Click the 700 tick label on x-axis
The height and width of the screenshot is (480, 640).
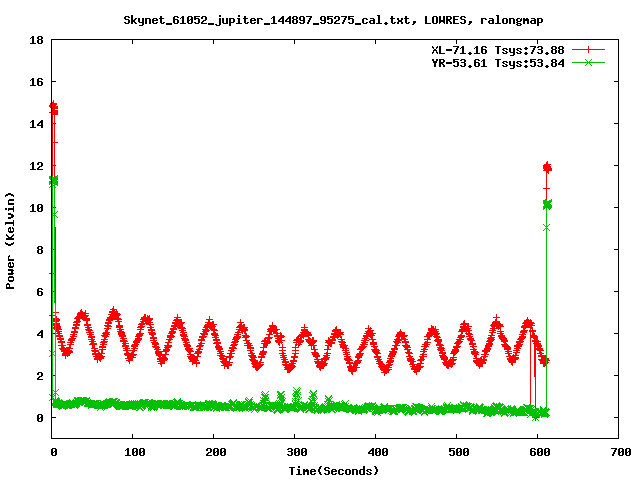coord(619,452)
